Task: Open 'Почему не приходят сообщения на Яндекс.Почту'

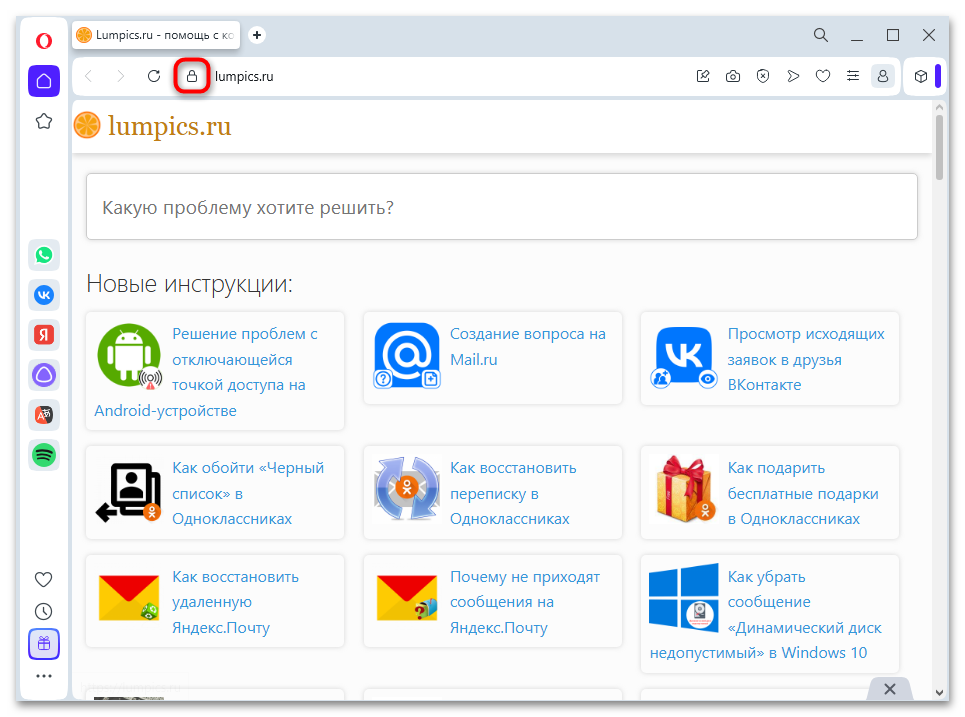Action: (524, 602)
